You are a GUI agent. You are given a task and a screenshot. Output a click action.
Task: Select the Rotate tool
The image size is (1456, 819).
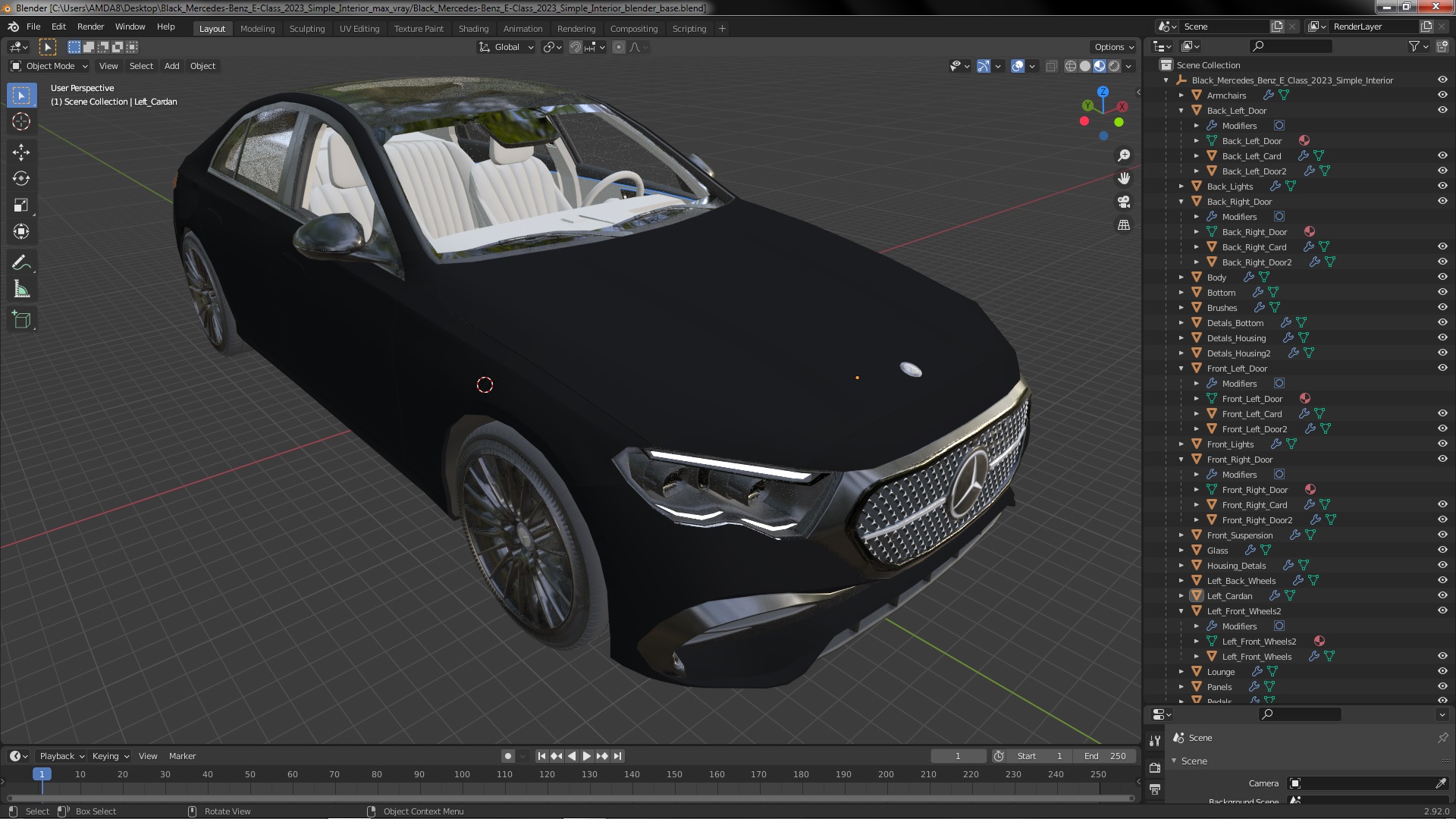(x=21, y=179)
